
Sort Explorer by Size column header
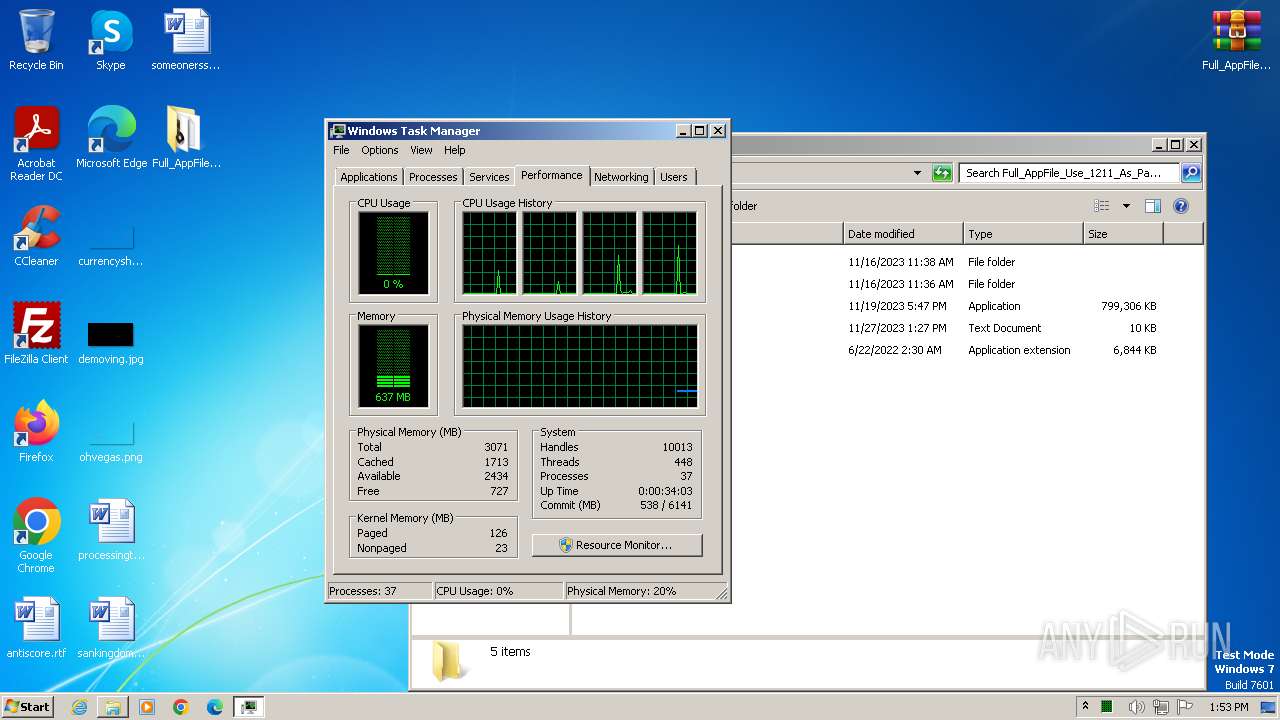(x=1123, y=234)
